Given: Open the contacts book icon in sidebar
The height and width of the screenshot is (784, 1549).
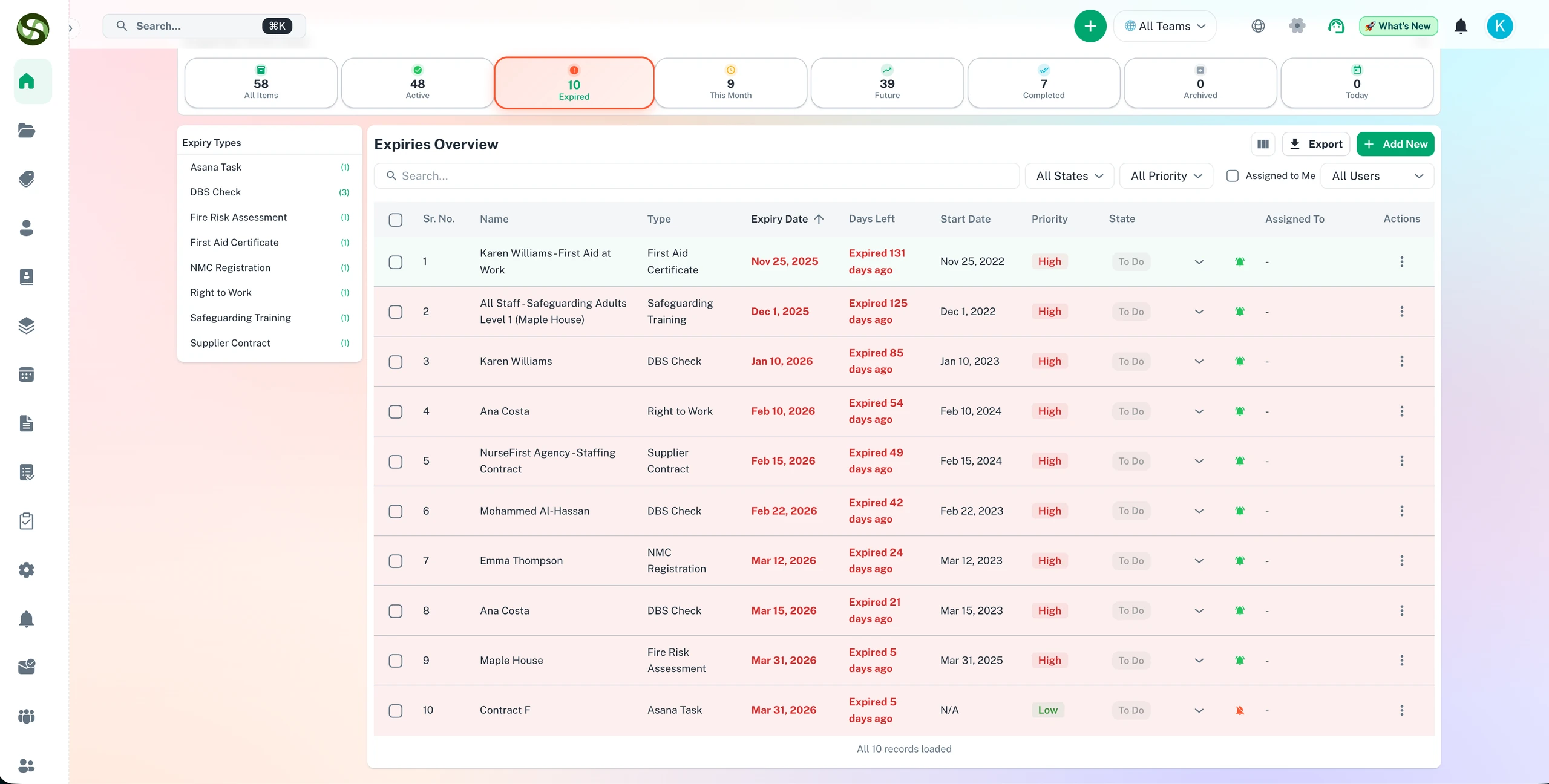Looking at the screenshot, I should coord(27,276).
